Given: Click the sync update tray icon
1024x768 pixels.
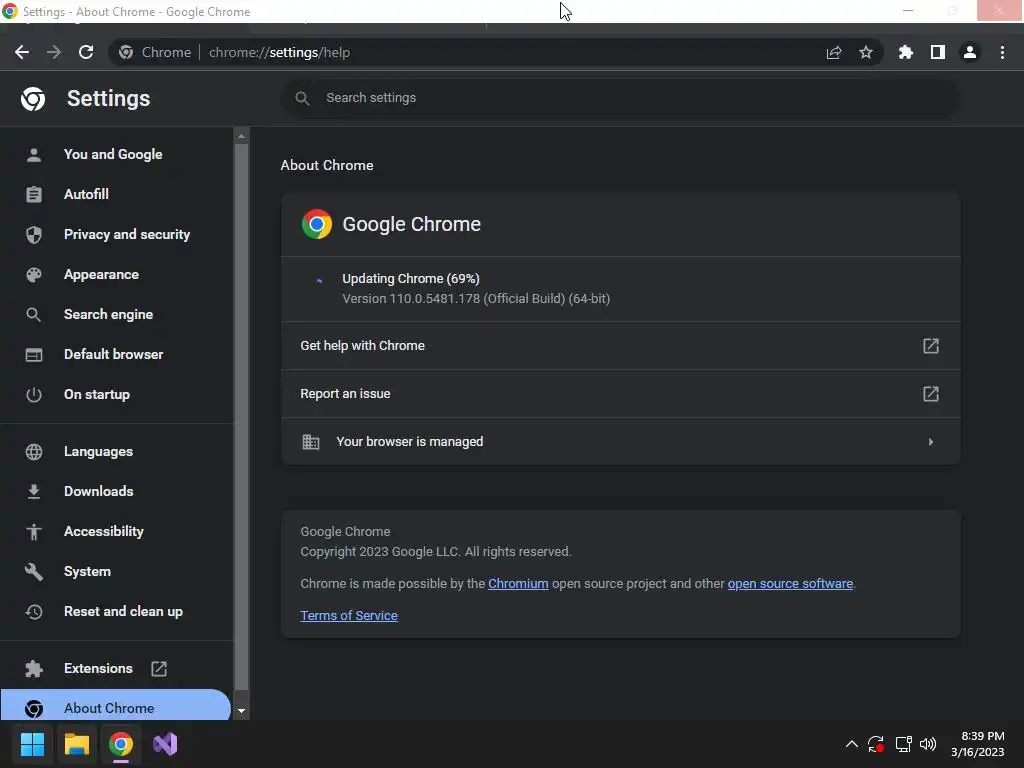Looking at the screenshot, I should coord(876,744).
